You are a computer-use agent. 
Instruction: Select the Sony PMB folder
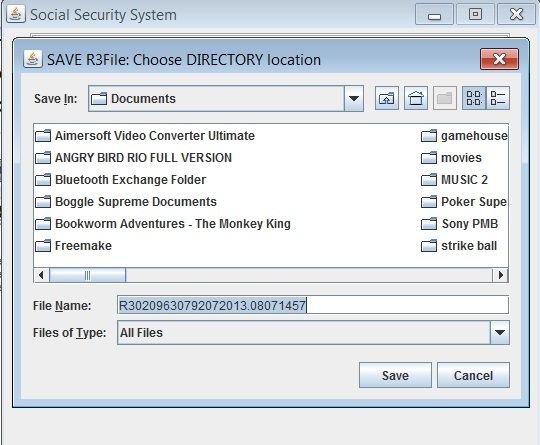click(x=460, y=224)
